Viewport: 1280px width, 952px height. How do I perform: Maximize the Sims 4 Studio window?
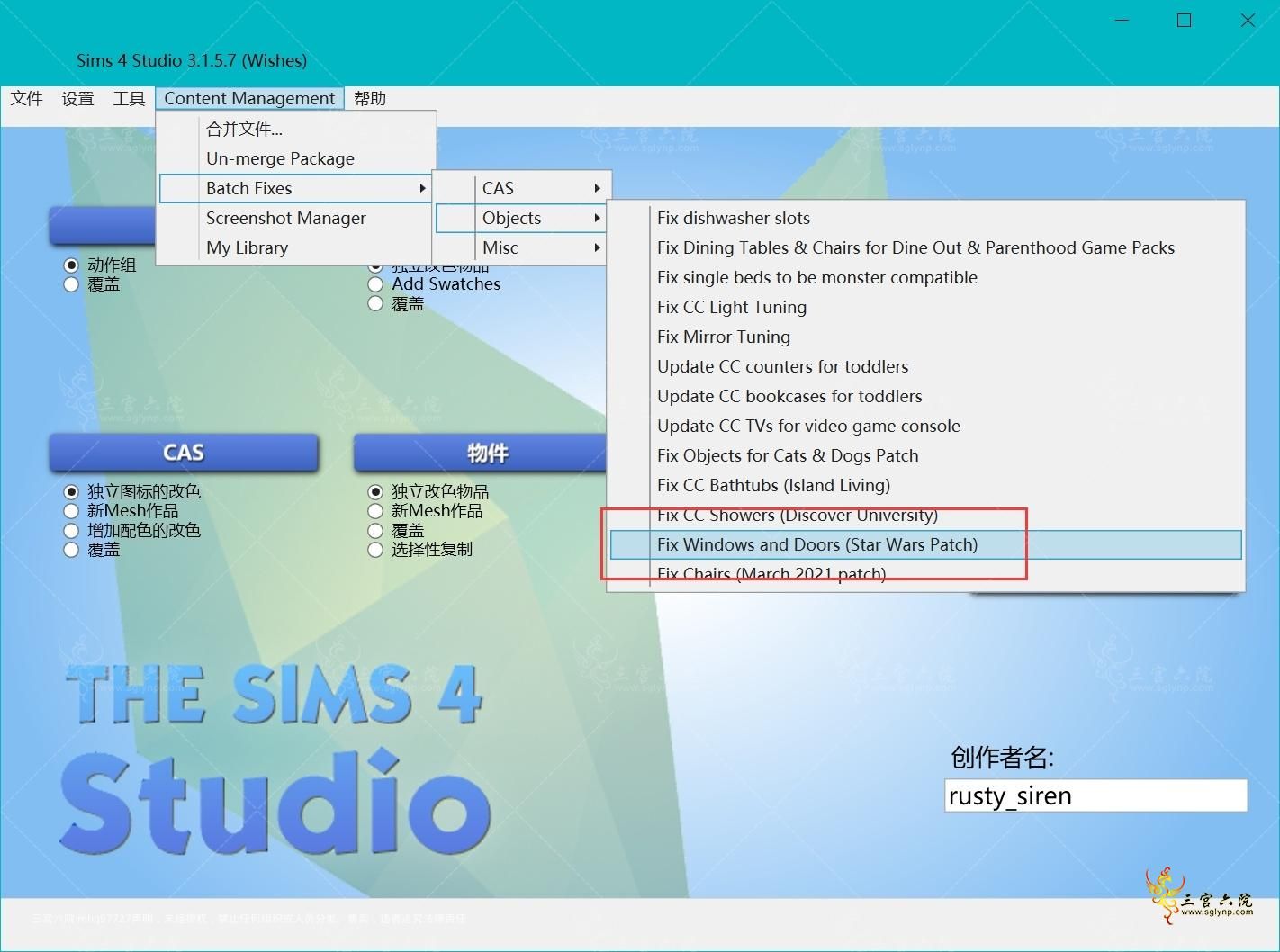pyautogui.click(x=1185, y=20)
